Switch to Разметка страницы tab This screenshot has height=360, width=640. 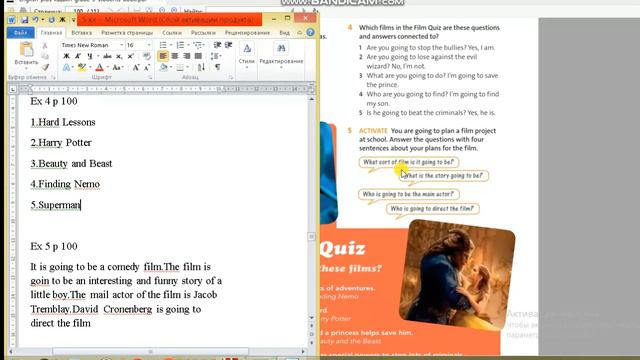(127, 32)
